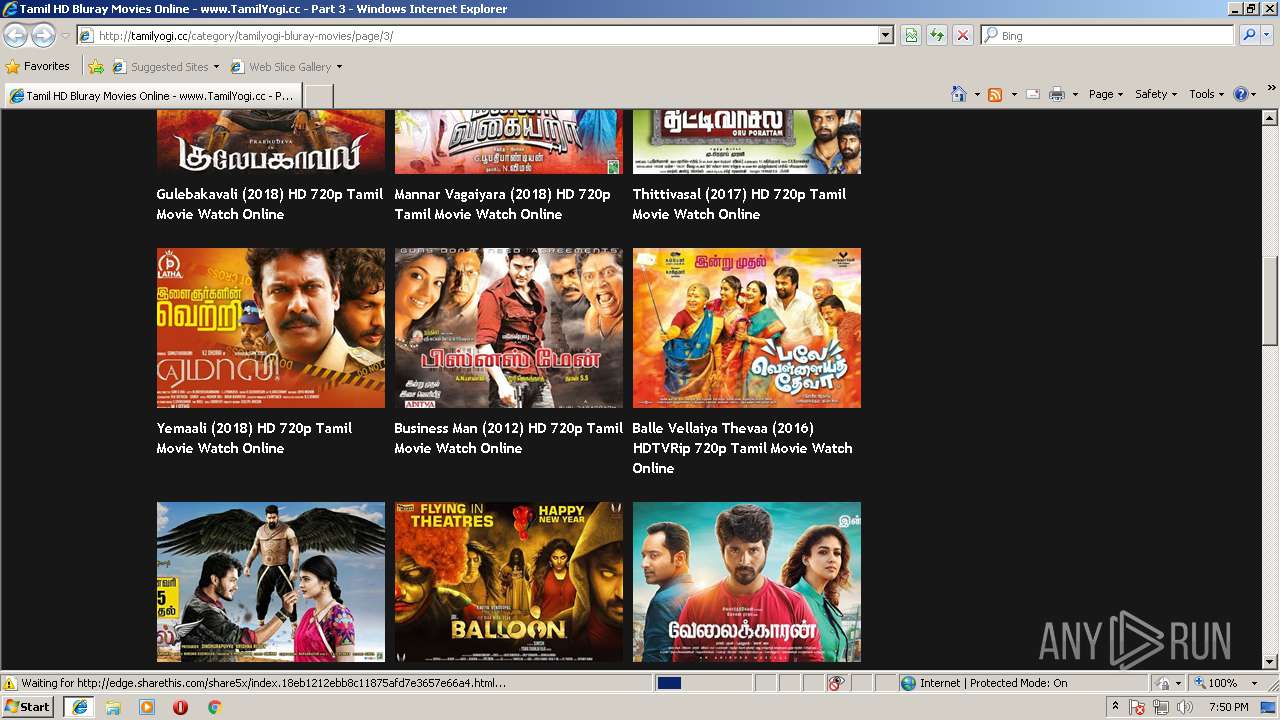
Task: Open the Tools menu
Action: pyautogui.click(x=1207, y=94)
